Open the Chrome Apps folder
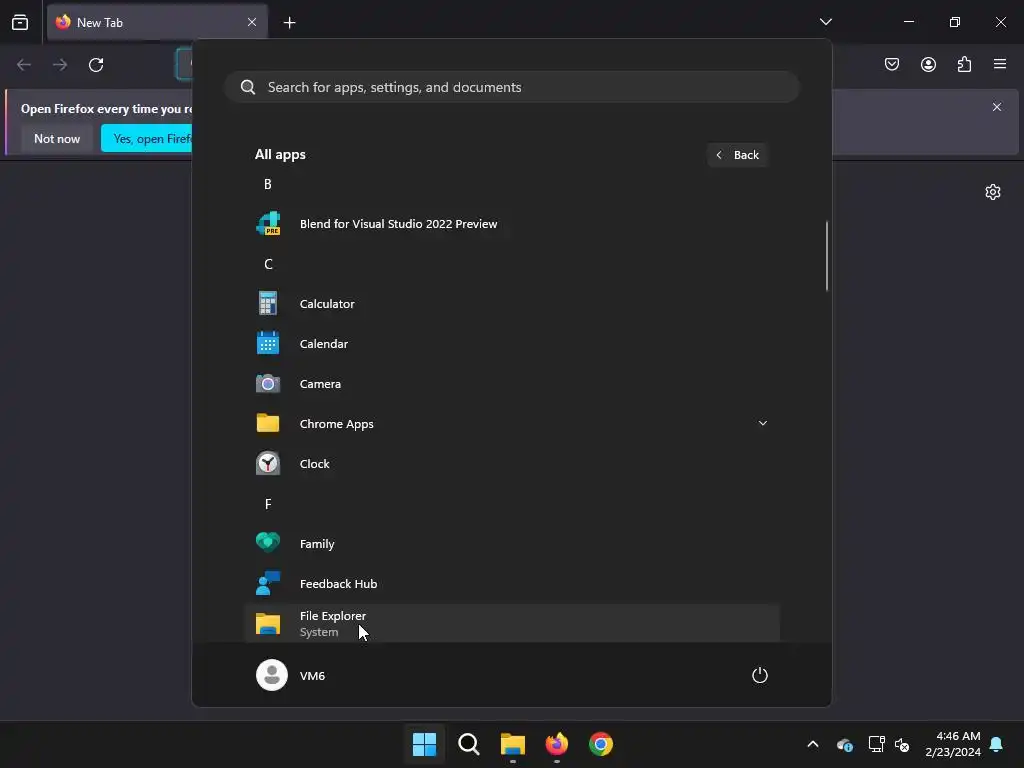 pyautogui.click(x=512, y=424)
